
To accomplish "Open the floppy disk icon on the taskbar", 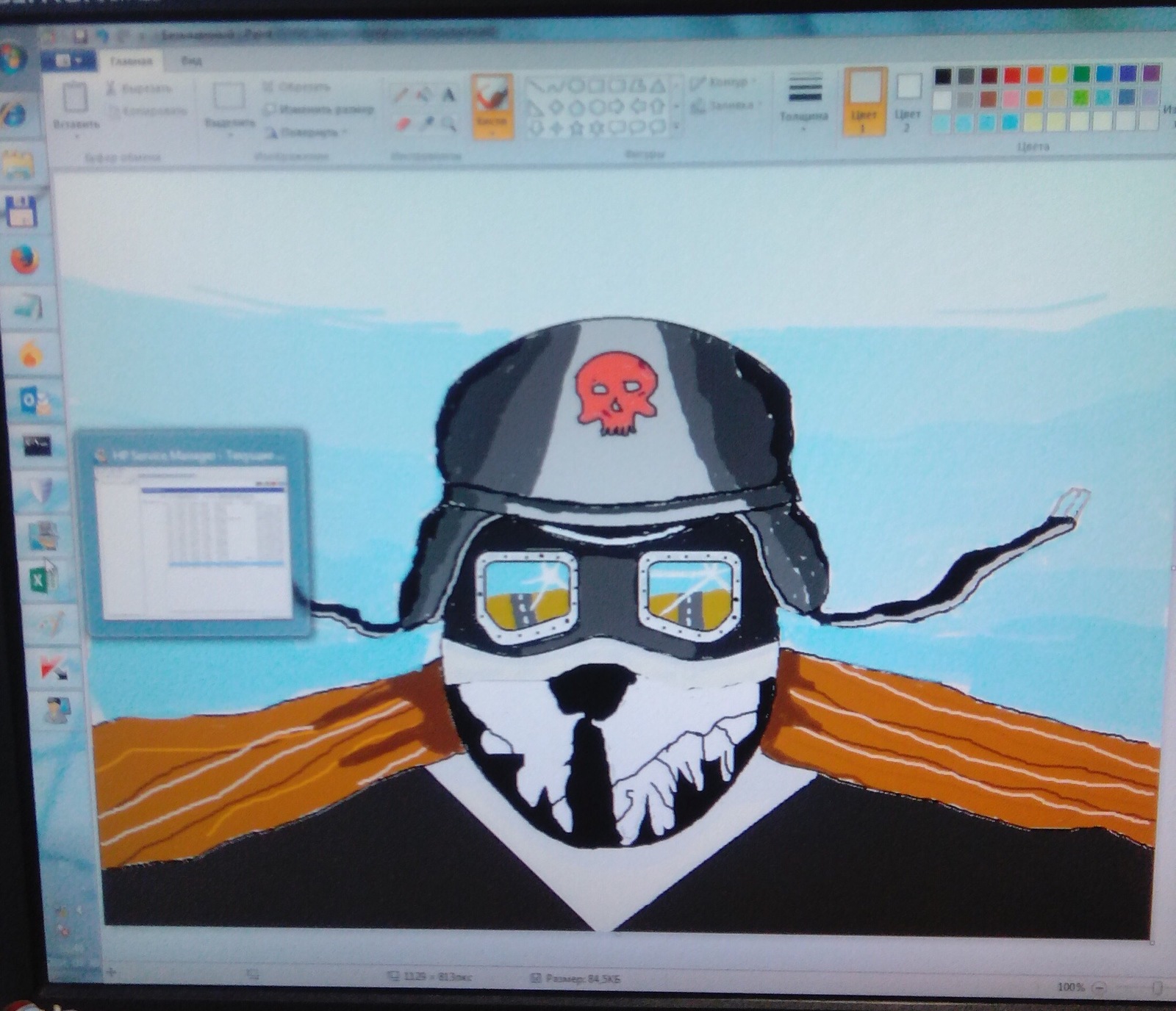I will (x=21, y=212).
